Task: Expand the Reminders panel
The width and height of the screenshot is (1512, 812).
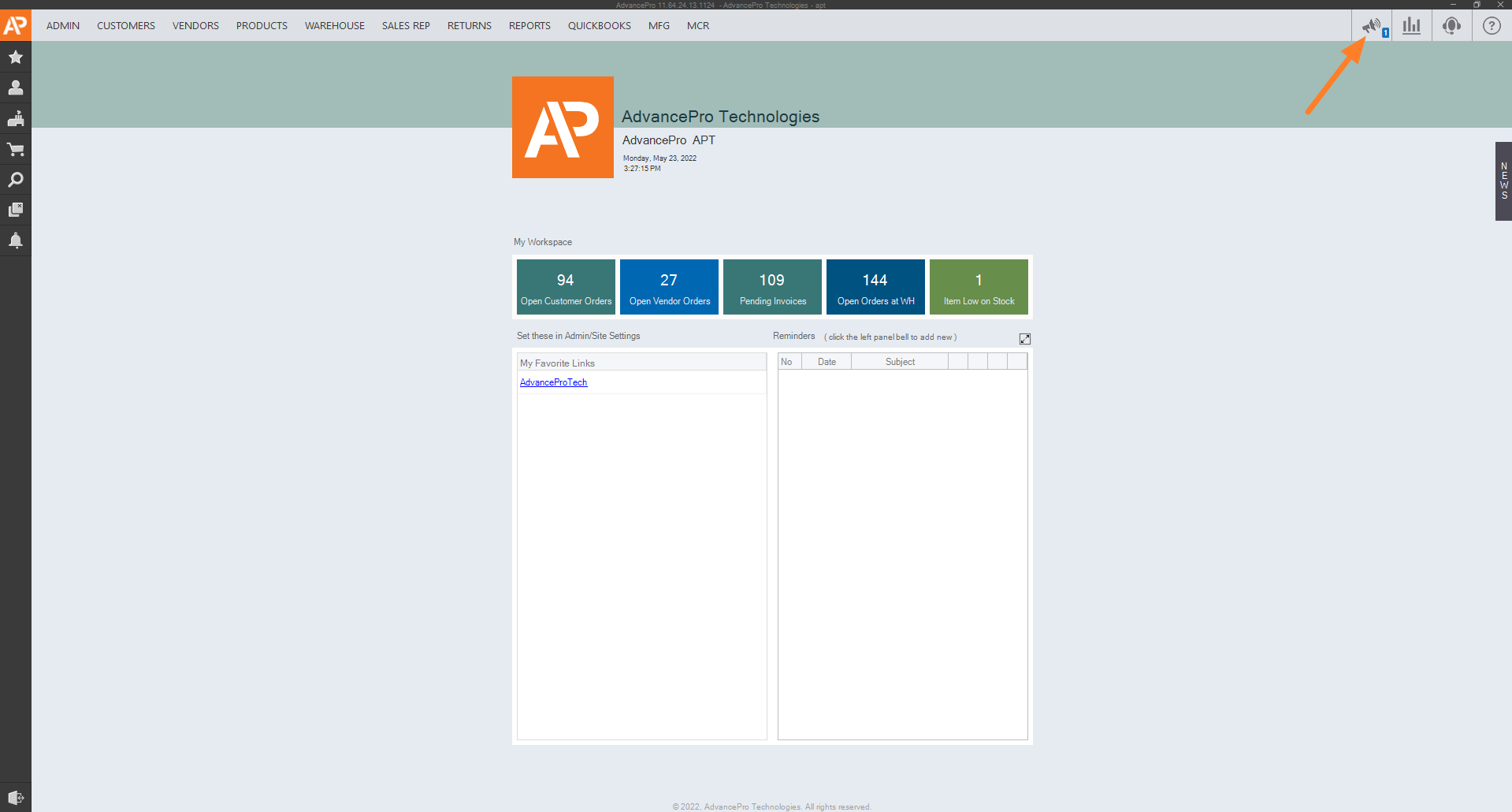Action: 1024,339
